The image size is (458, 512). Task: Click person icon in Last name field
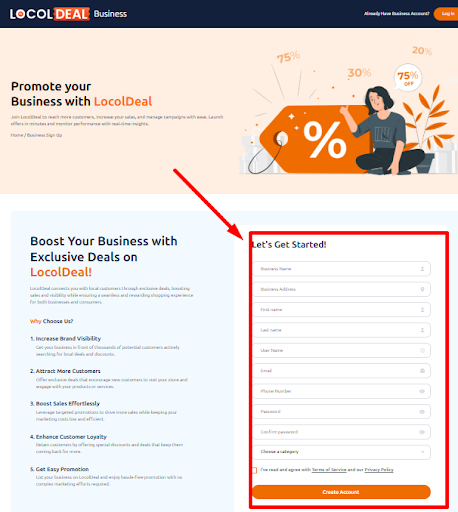click(x=422, y=330)
